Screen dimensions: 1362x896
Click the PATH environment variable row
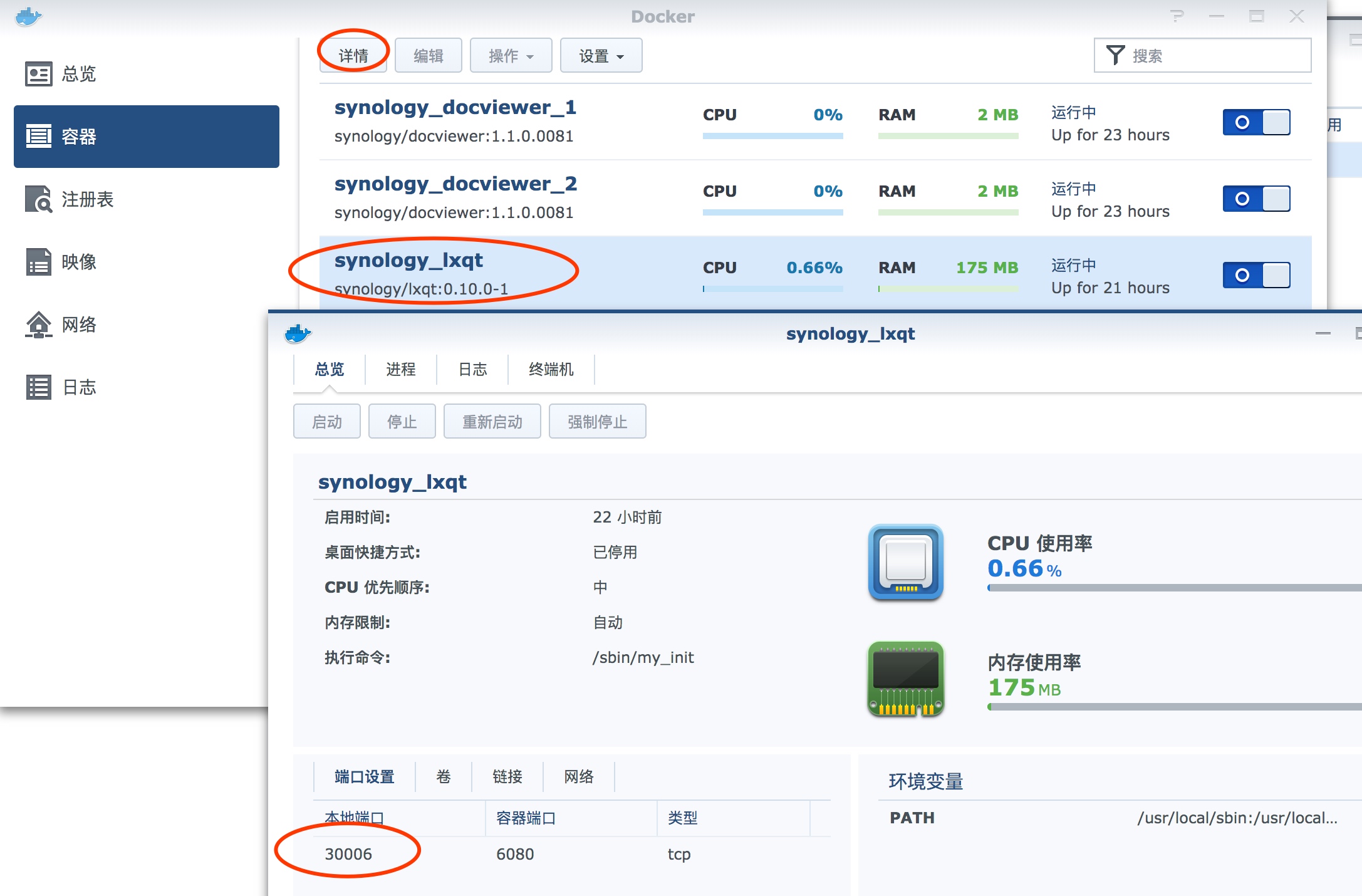point(1120,818)
